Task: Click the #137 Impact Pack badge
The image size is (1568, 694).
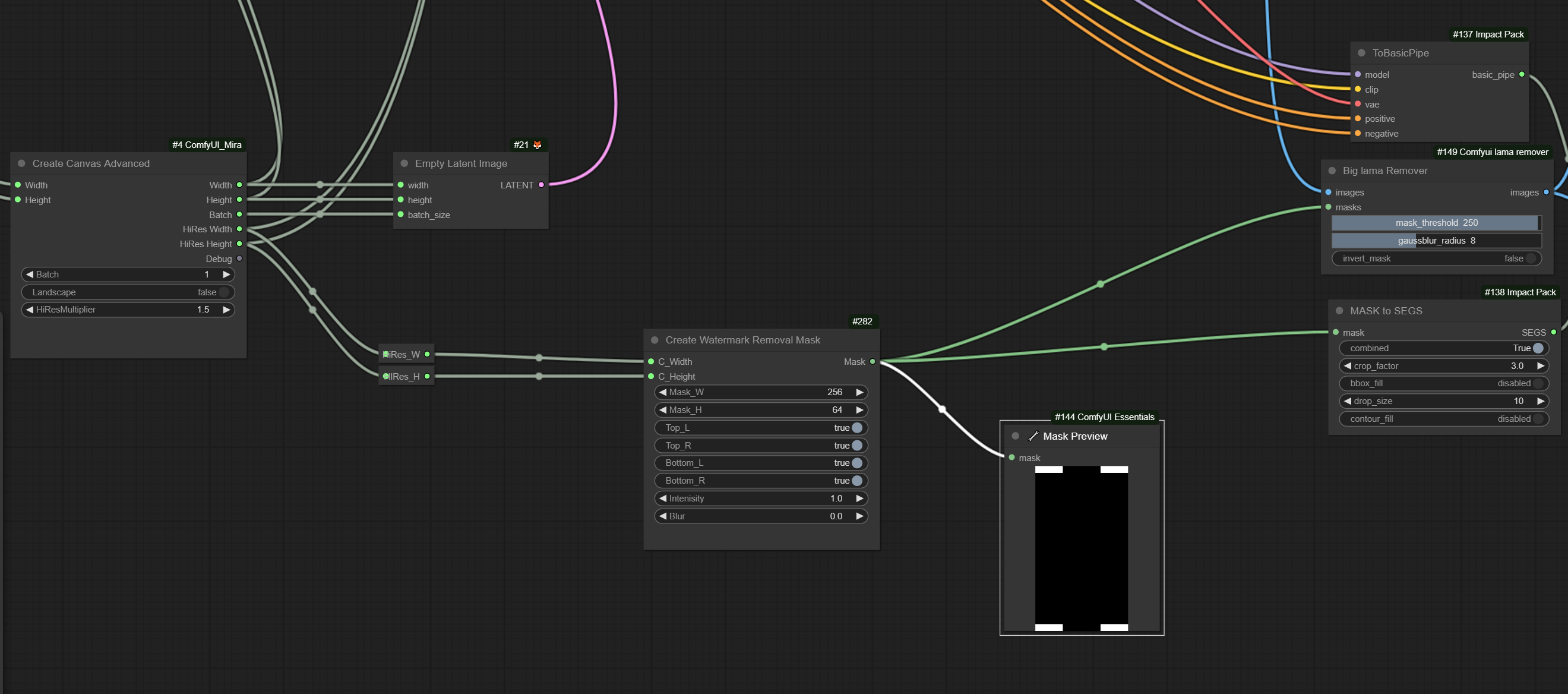Action: pos(1488,34)
